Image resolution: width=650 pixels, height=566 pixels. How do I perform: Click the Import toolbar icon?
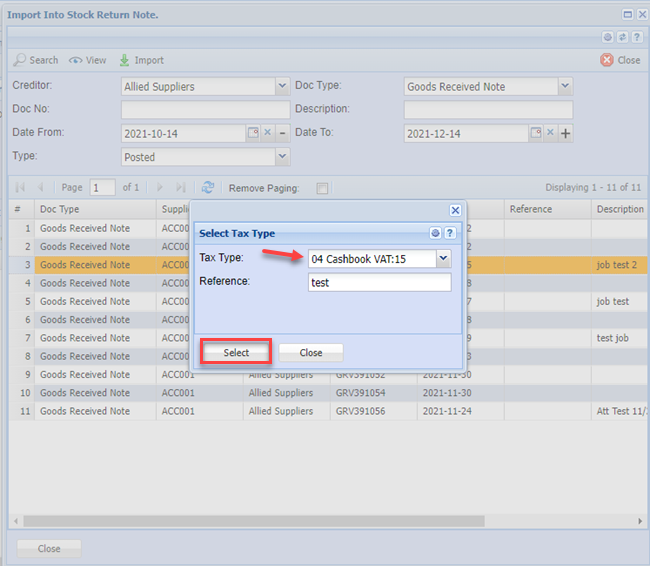[x=125, y=60]
